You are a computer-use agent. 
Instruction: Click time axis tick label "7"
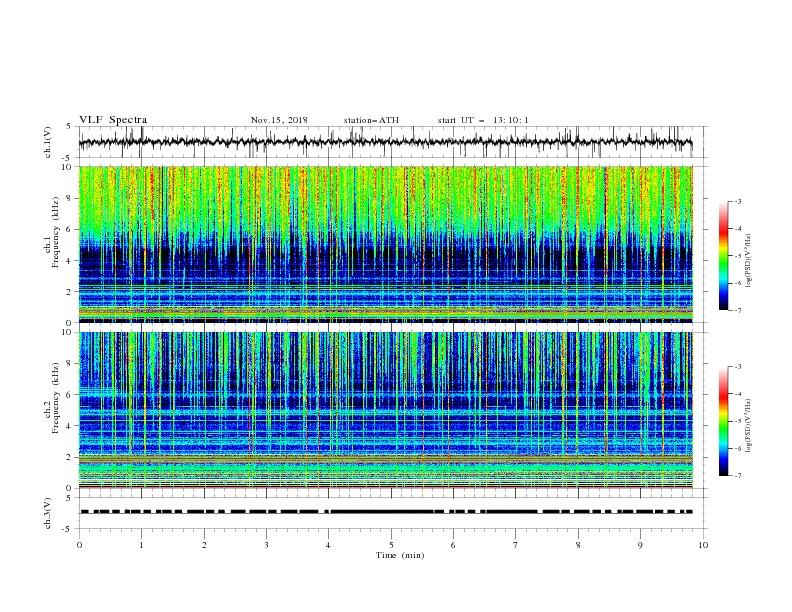point(516,545)
